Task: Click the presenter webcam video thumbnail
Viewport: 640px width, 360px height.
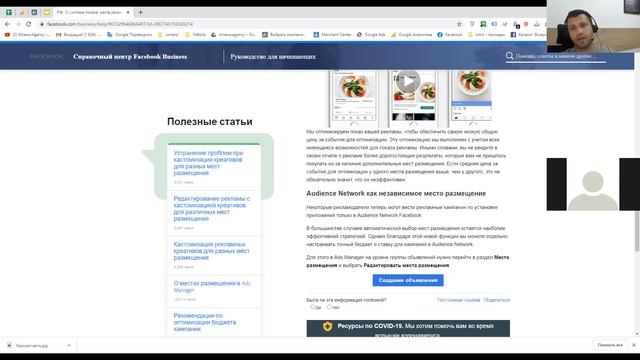Action: coord(593,26)
